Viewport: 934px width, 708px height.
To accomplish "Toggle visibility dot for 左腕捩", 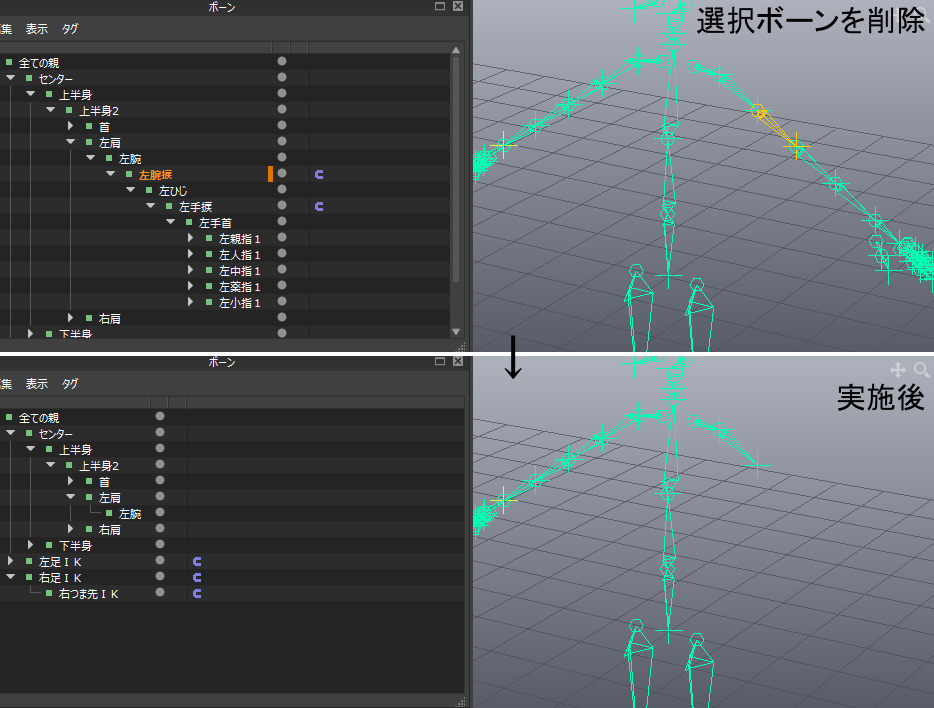I will click(x=282, y=173).
